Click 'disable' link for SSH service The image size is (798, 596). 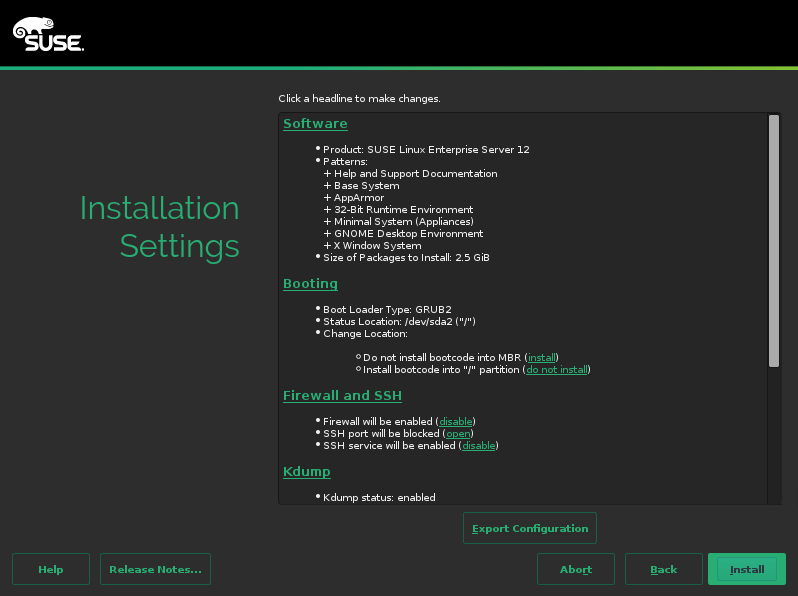(478, 445)
